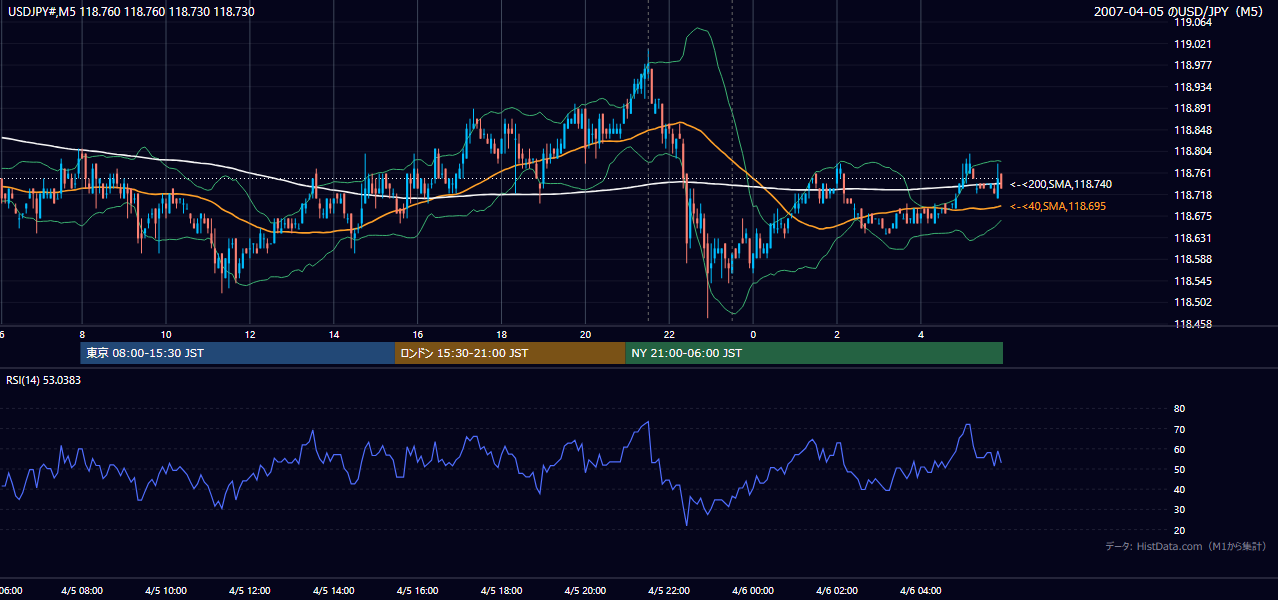Click midnight hour label 0 under price chart
Viewport: 1278px width, 600px height.
click(753, 334)
